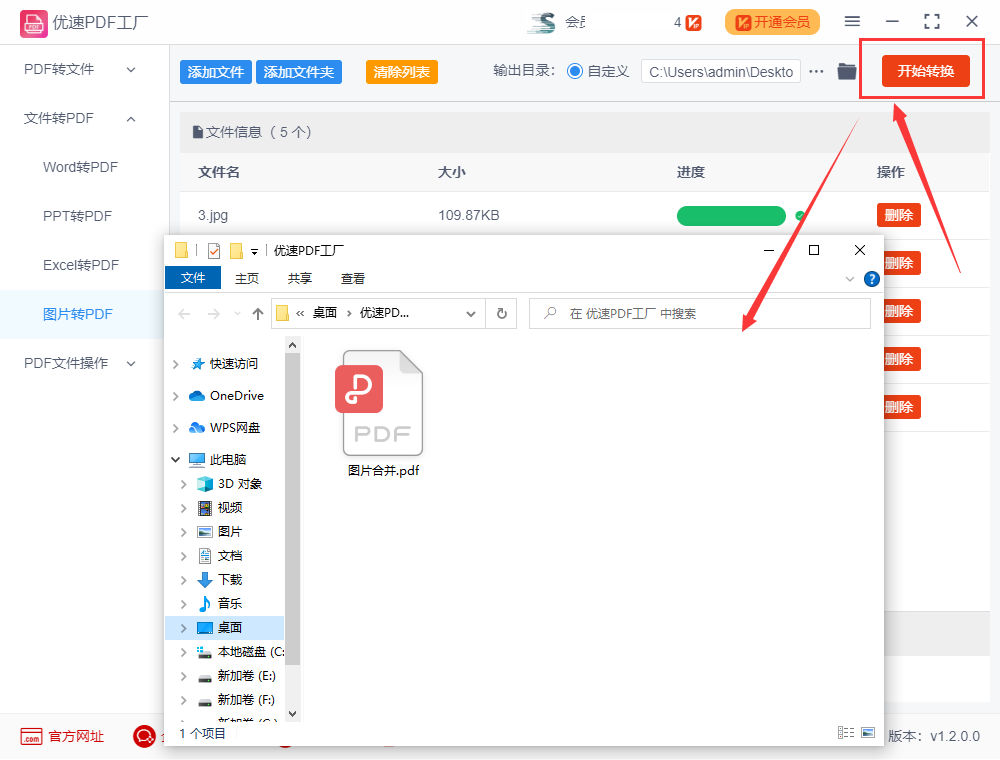1000x760 pixels.
Task: Open the hamburger menu at top right
Action: click(853, 21)
